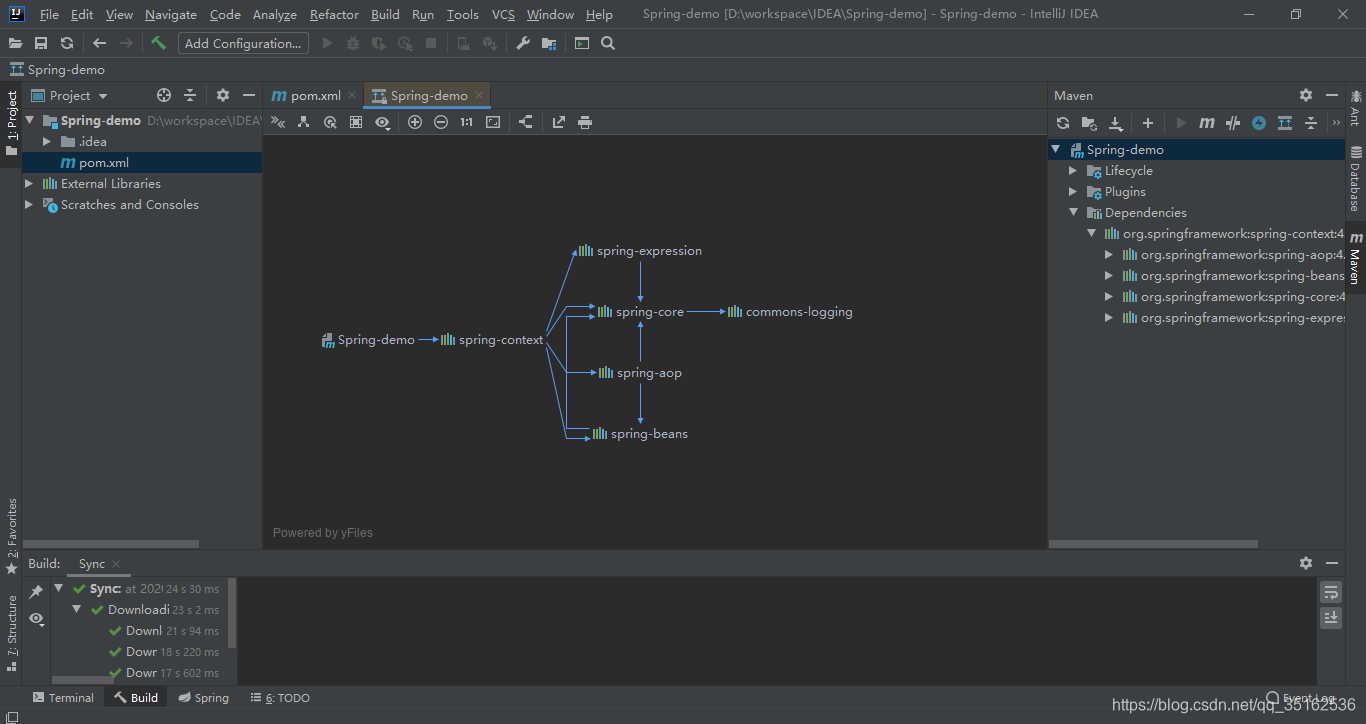Select the commons-logging node in diagram
This screenshot has height=724, width=1366.
(790, 311)
